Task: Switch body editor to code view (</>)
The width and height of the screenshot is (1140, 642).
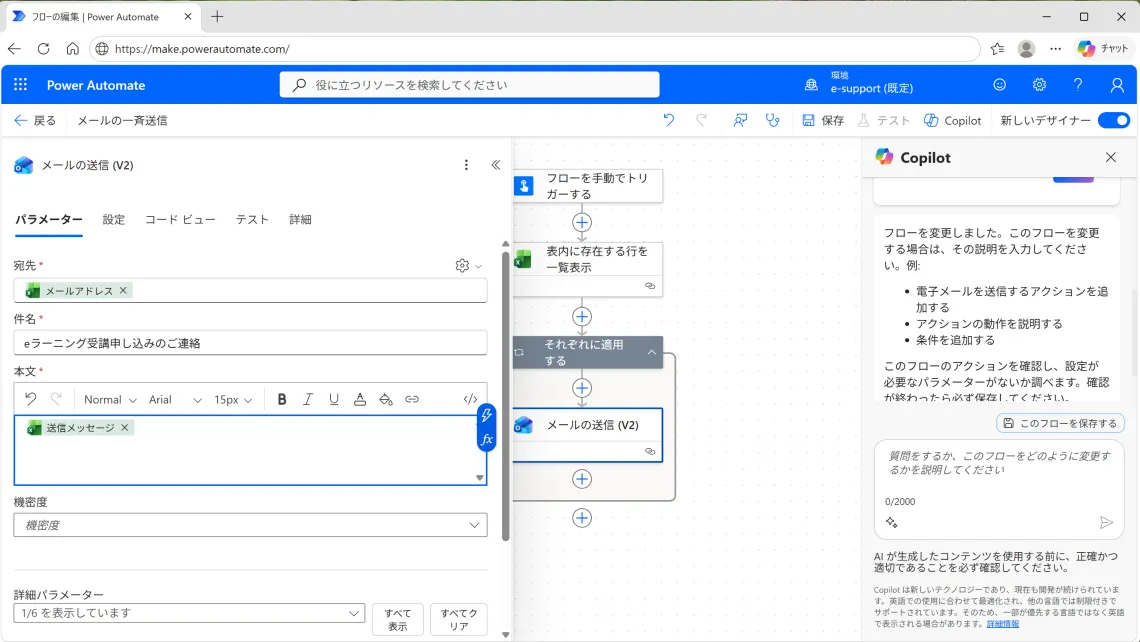Action: [x=470, y=399]
